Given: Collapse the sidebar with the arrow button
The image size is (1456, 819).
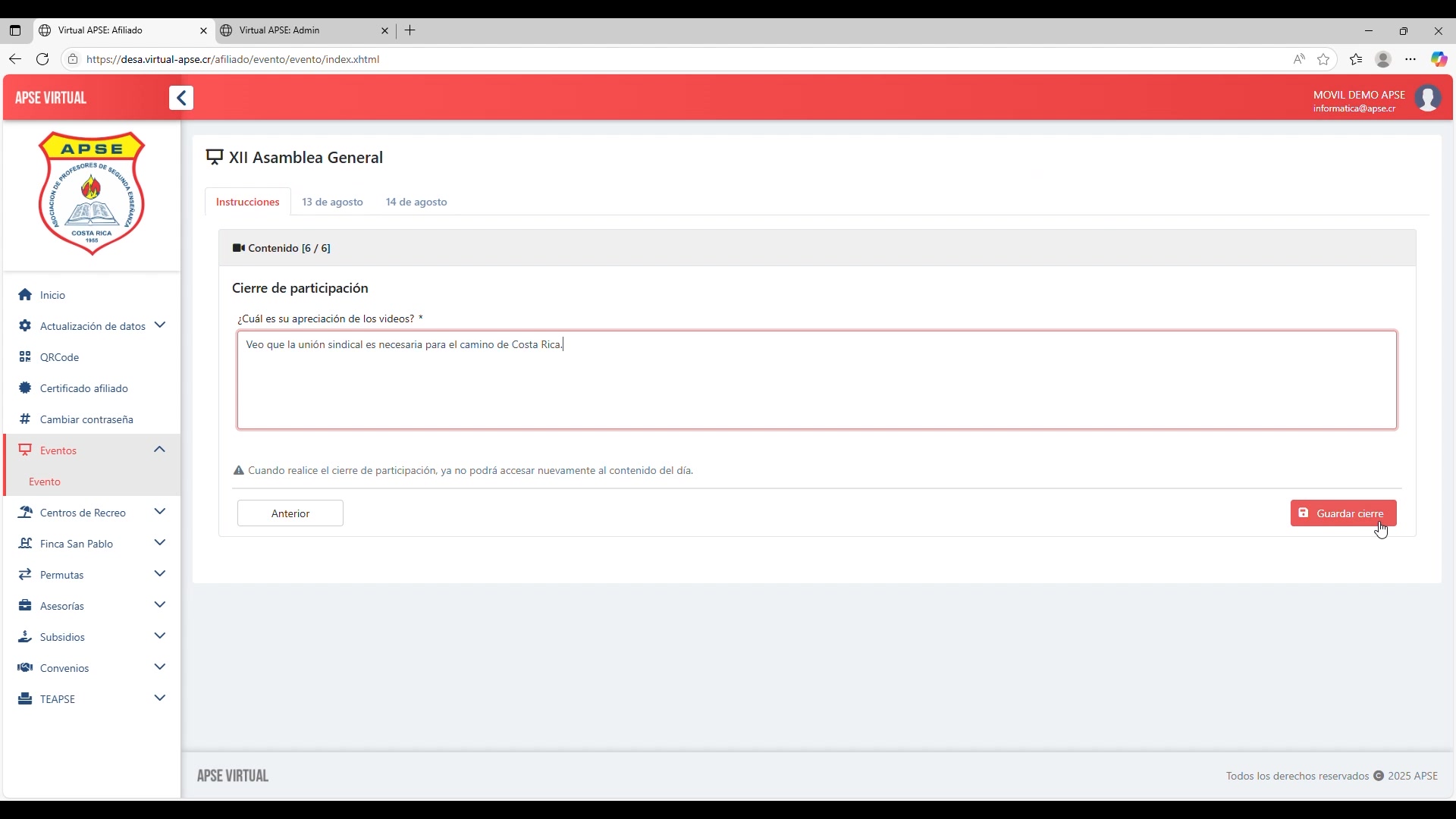Looking at the screenshot, I should click(181, 98).
